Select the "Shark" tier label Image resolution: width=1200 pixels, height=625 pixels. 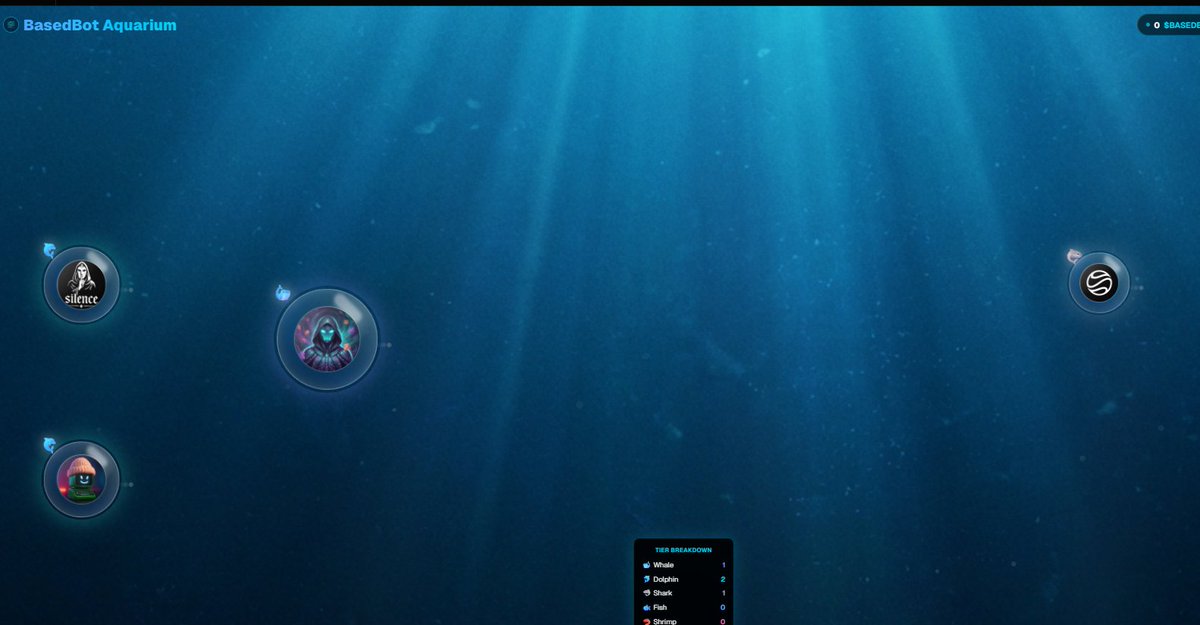[663, 593]
